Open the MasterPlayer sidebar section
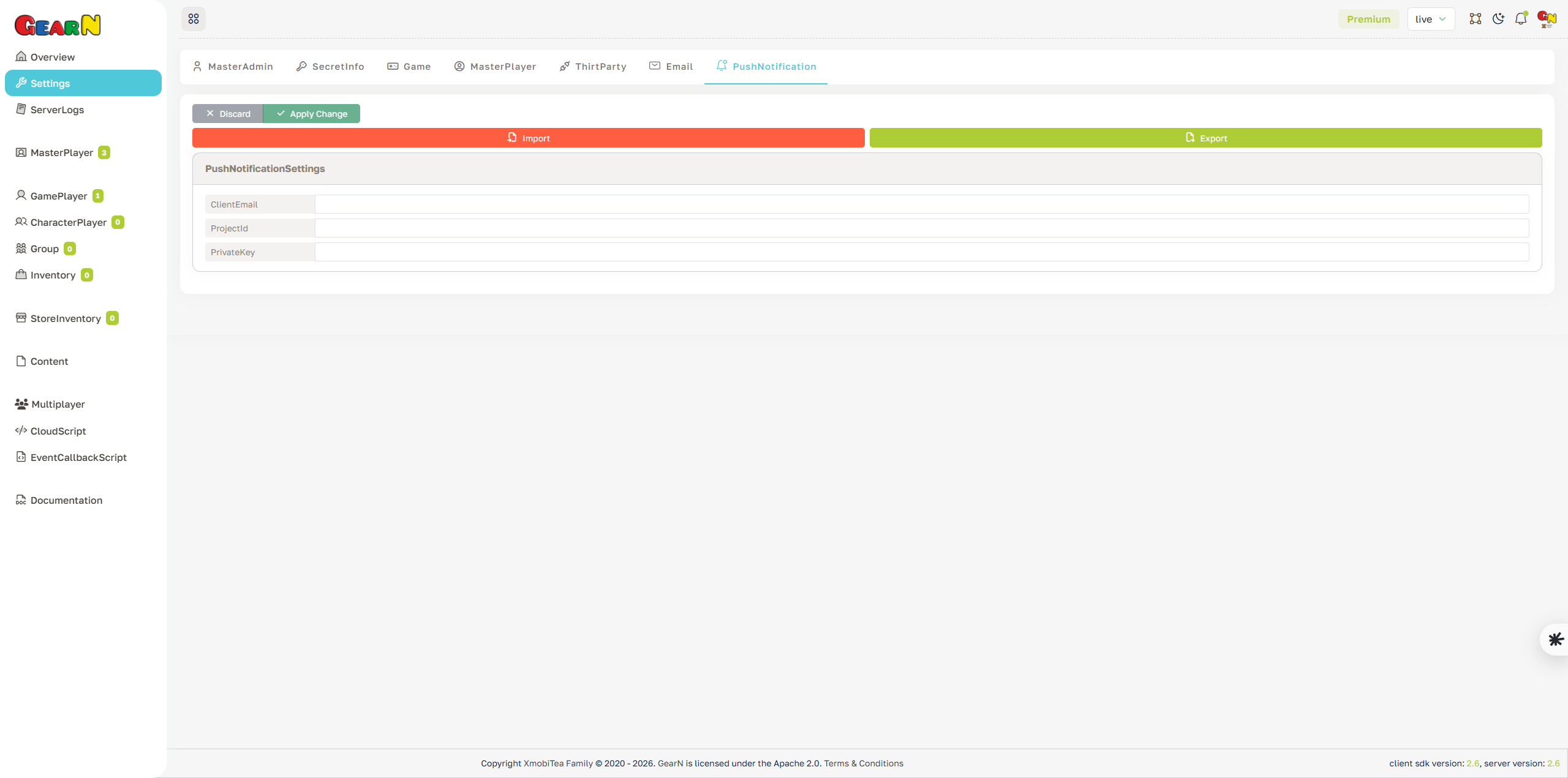This screenshot has height=778, width=1568. click(62, 152)
